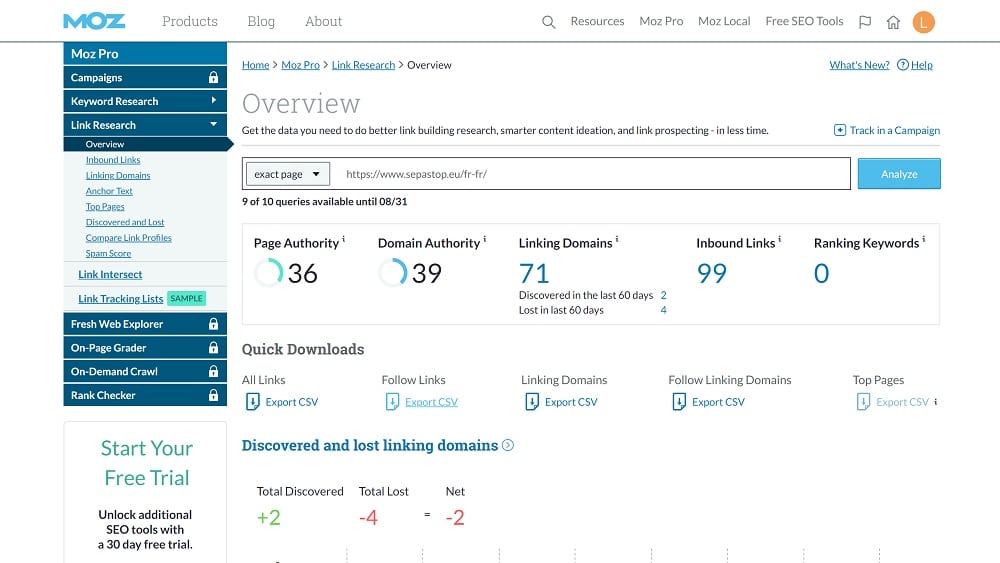Click the Linking Domains count 71
Screen dimensions: 1000x563
534,273
